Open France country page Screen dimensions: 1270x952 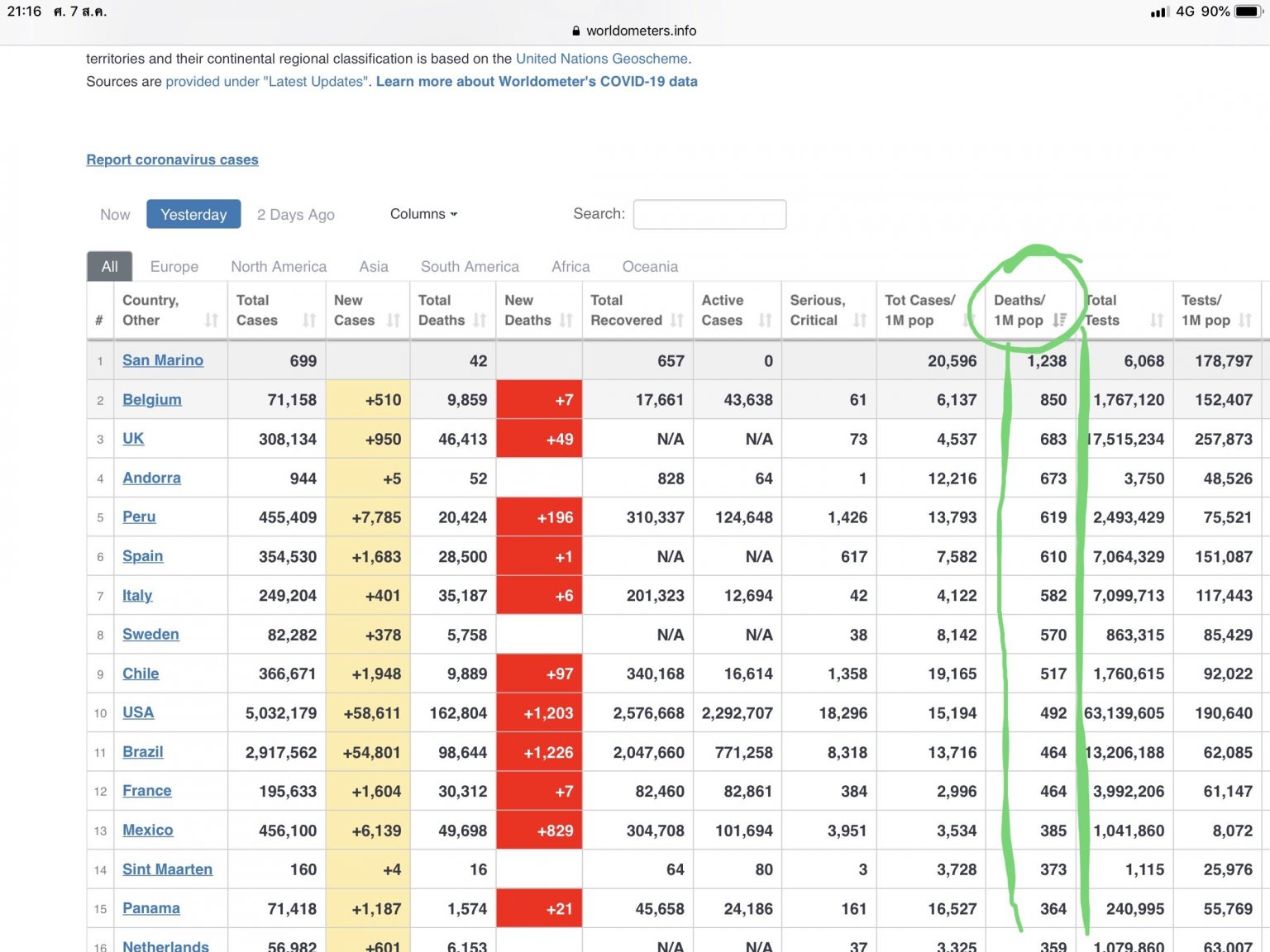click(x=147, y=791)
